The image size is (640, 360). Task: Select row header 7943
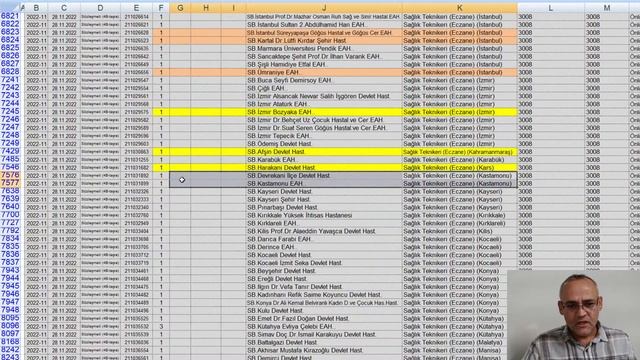click(10, 271)
